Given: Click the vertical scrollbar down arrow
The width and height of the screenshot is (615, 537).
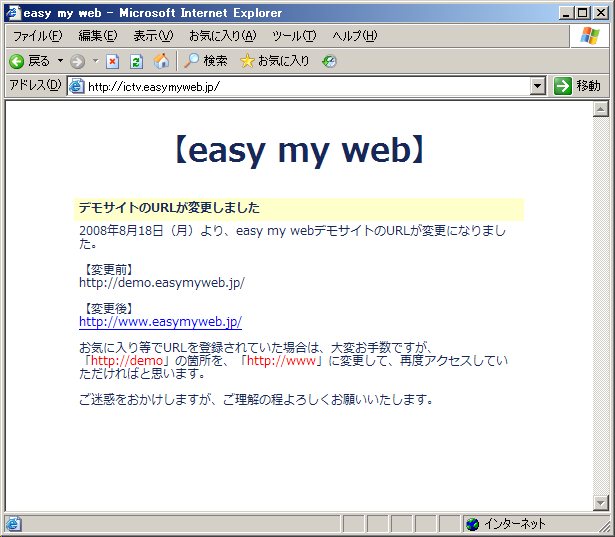Looking at the screenshot, I should (601, 502).
